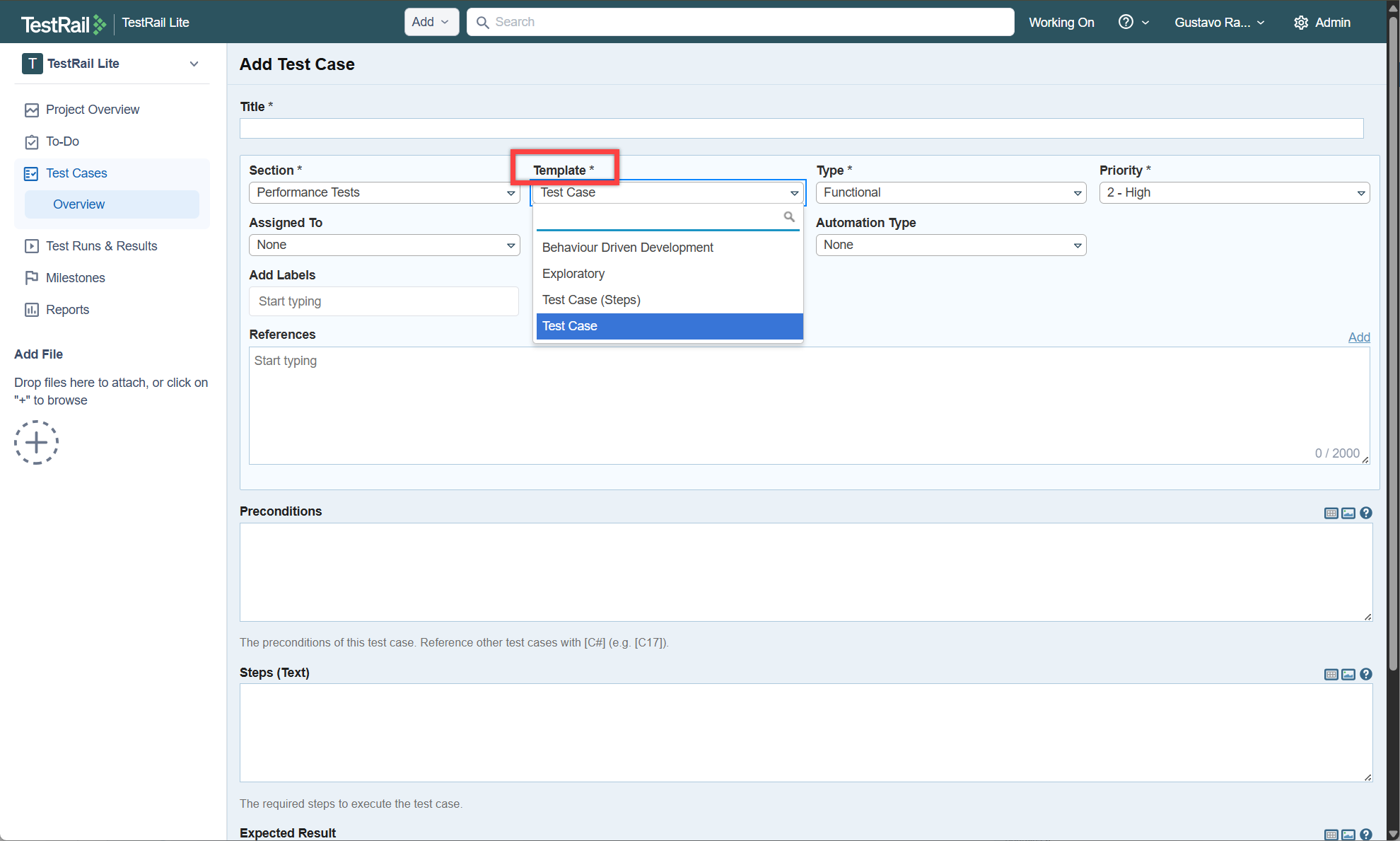Click the Add link beside References
The image size is (1400, 841).
click(x=1358, y=337)
